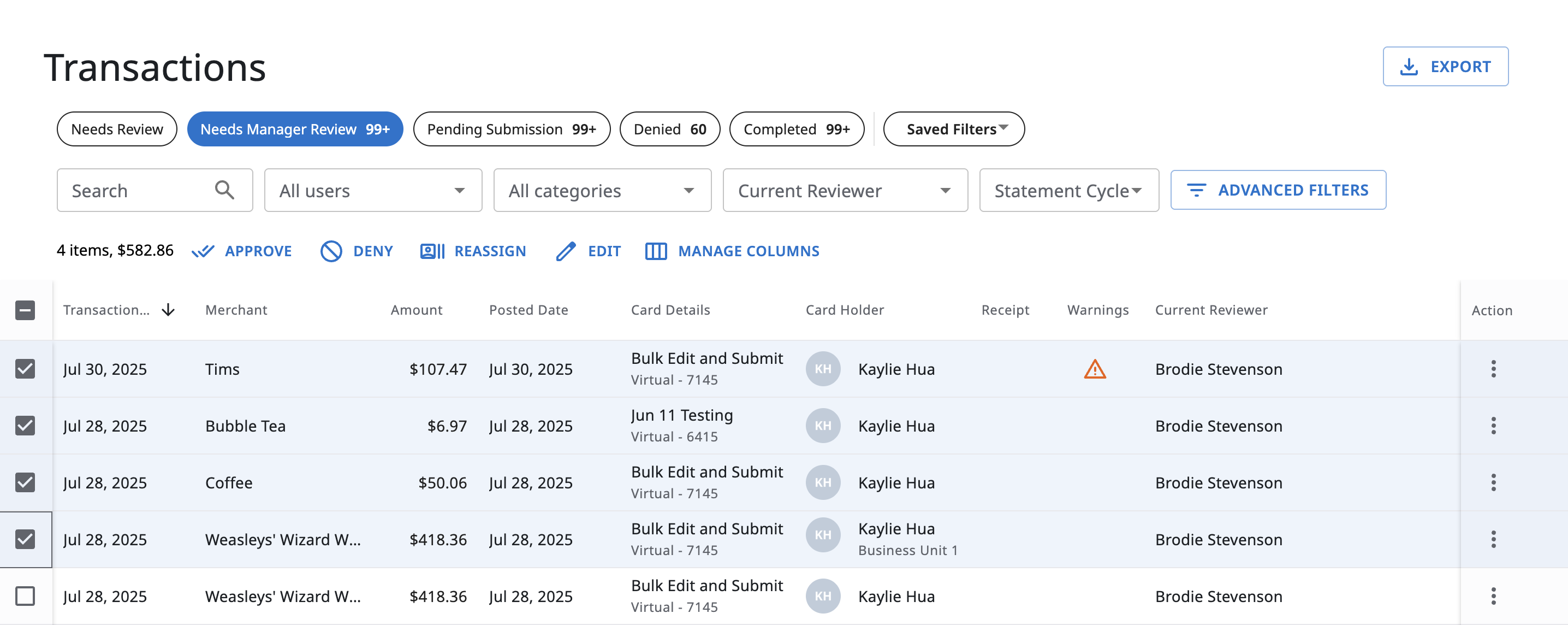Click the search magnifier icon
The height and width of the screenshot is (625, 1568).
coord(224,190)
